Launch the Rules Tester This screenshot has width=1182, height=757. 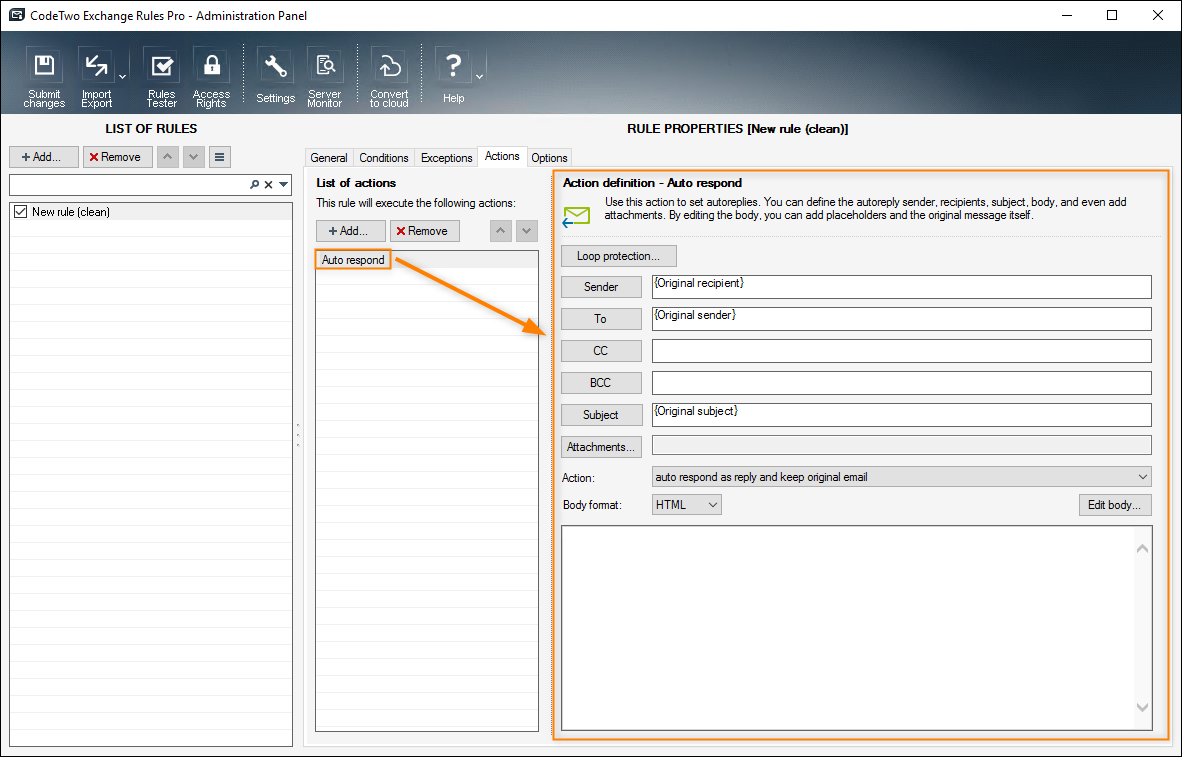click(x=161, y=77)
